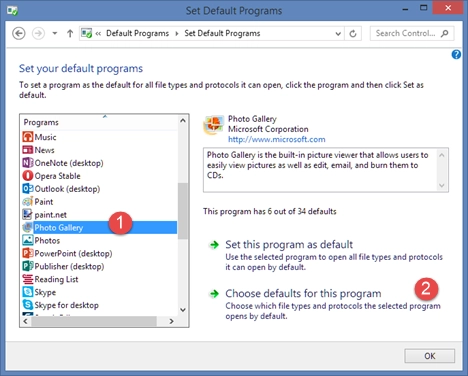Click the Outlook (desktop) icon

click(x=28, y=189)
